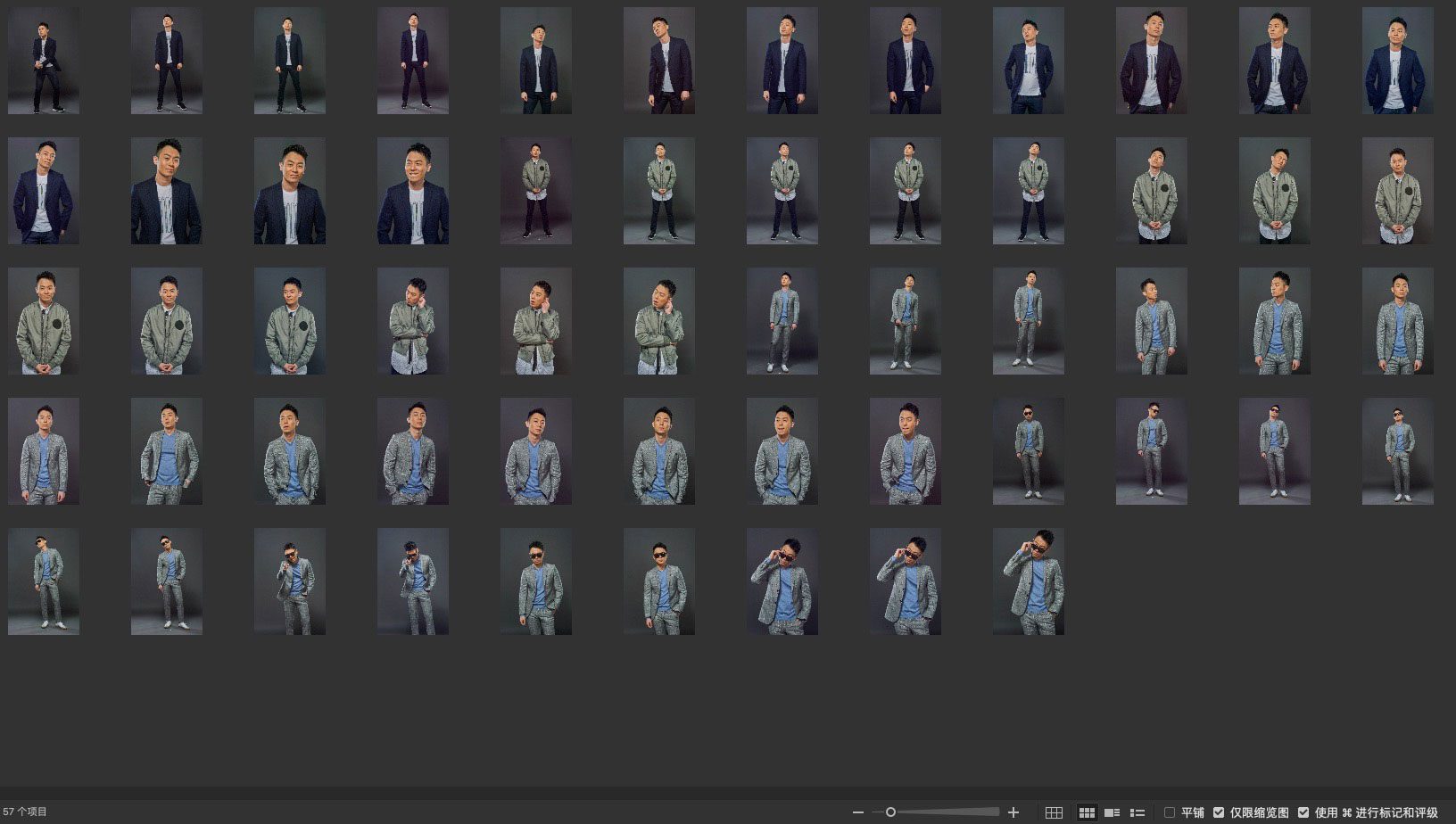Click the minus icon to shrink thumbnails
The width and height of the screenshot is (1456, 824).
857,812
